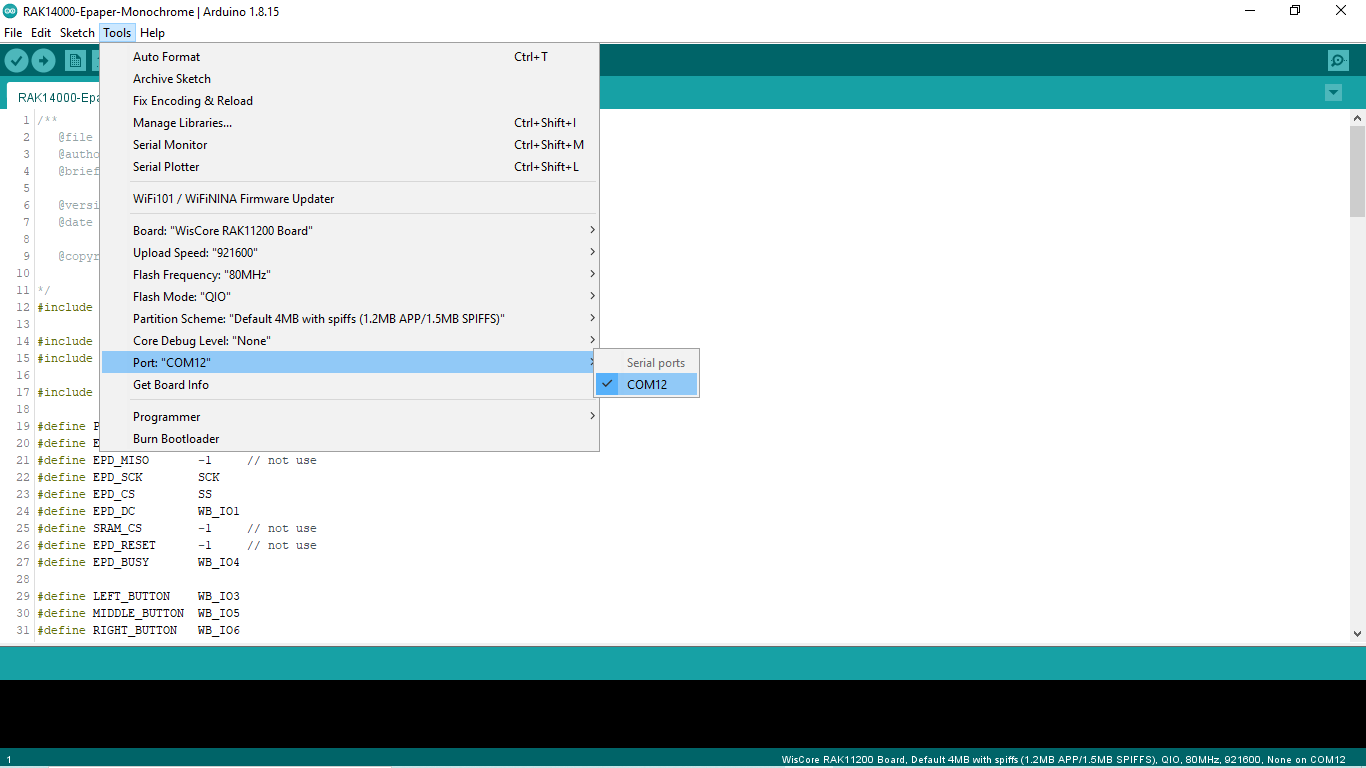This screenshot has height=768, width=1366.
Task: Expand Board WisCore RAK11200 submenu
Action: click(350, 231)
